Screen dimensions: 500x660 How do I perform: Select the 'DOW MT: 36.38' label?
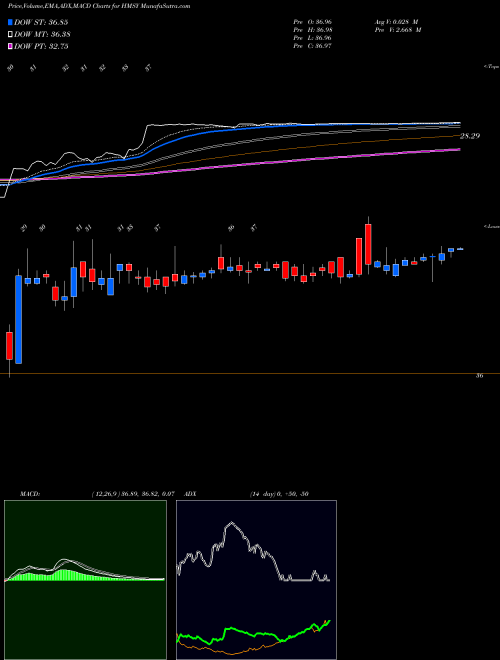pos(42,35)
